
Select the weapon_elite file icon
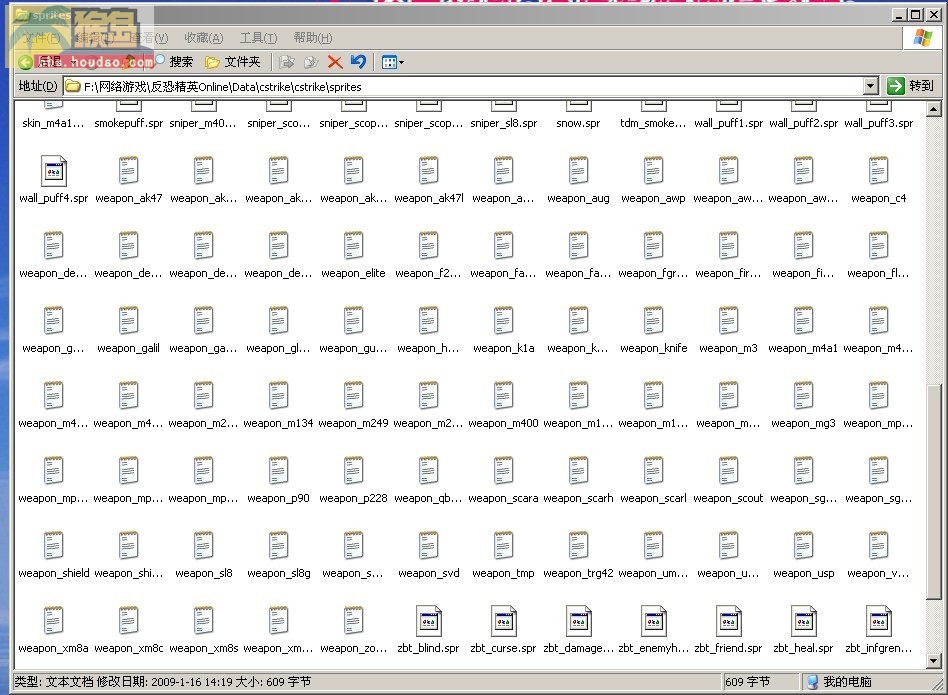353,246
